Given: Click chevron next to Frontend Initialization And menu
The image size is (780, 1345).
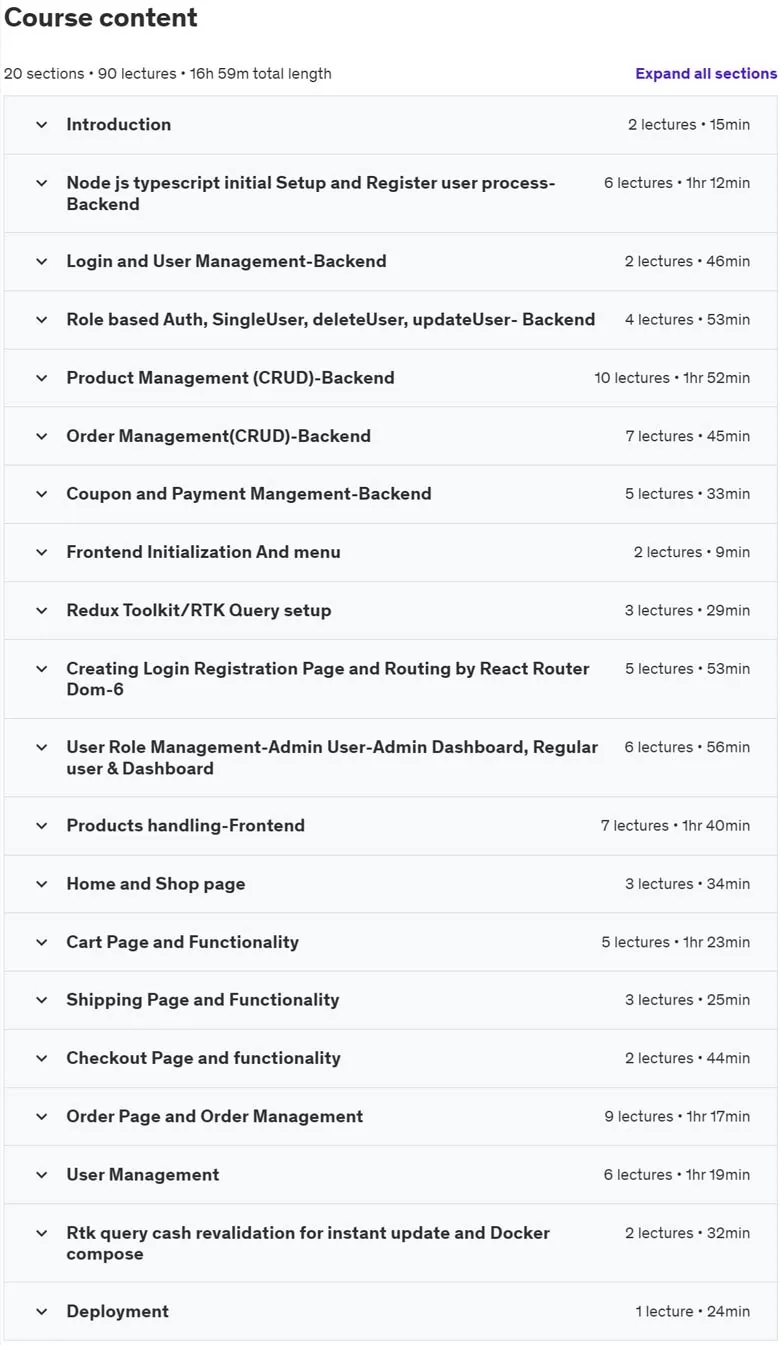Looking at the screenshot, I should coord(41,552).
